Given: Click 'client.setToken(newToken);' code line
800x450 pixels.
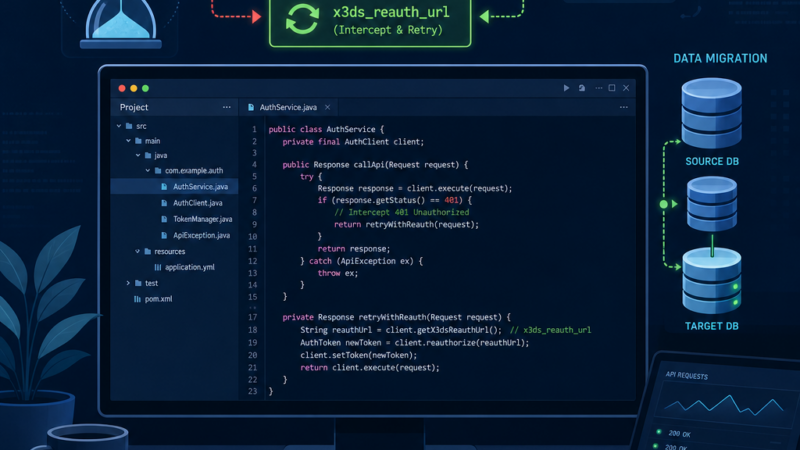Looking at the screenshot, I should (359, 355).
